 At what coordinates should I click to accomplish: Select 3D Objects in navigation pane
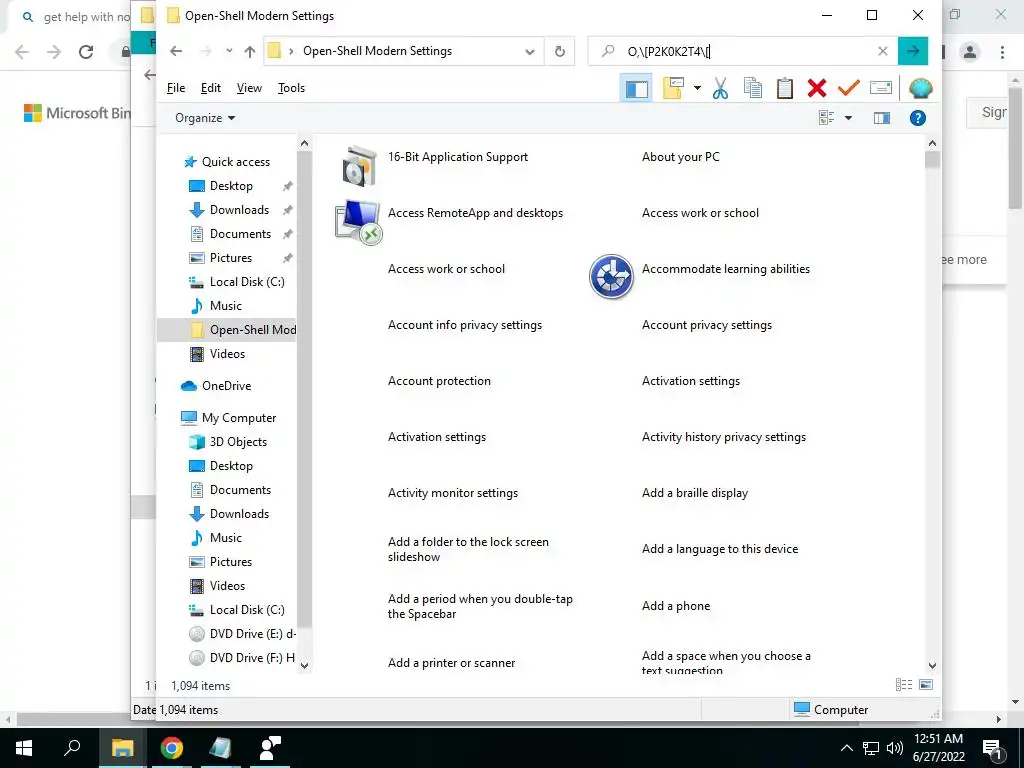pos(238,442)
